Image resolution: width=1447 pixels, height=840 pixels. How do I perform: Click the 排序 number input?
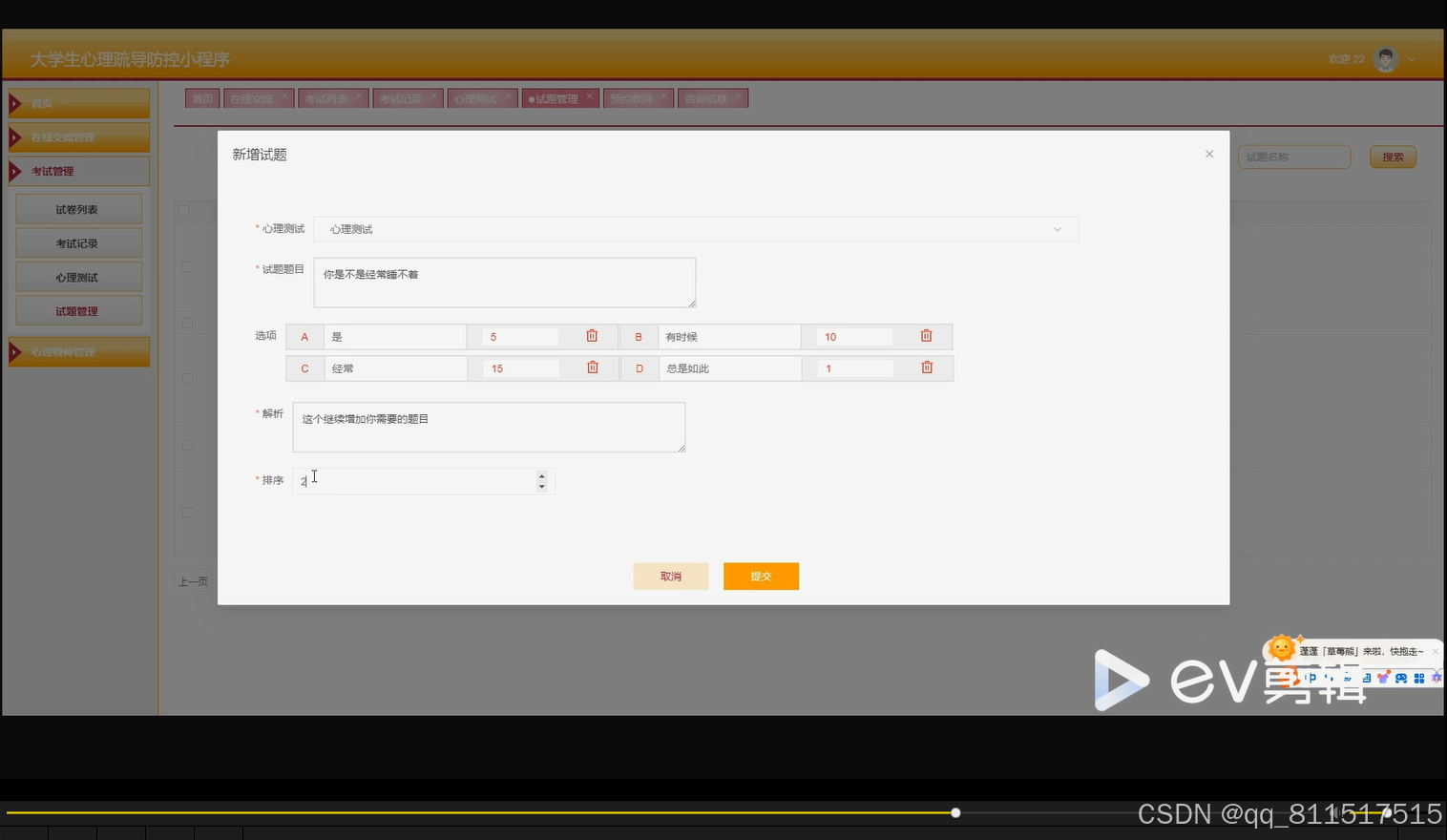tap(424, 481)
